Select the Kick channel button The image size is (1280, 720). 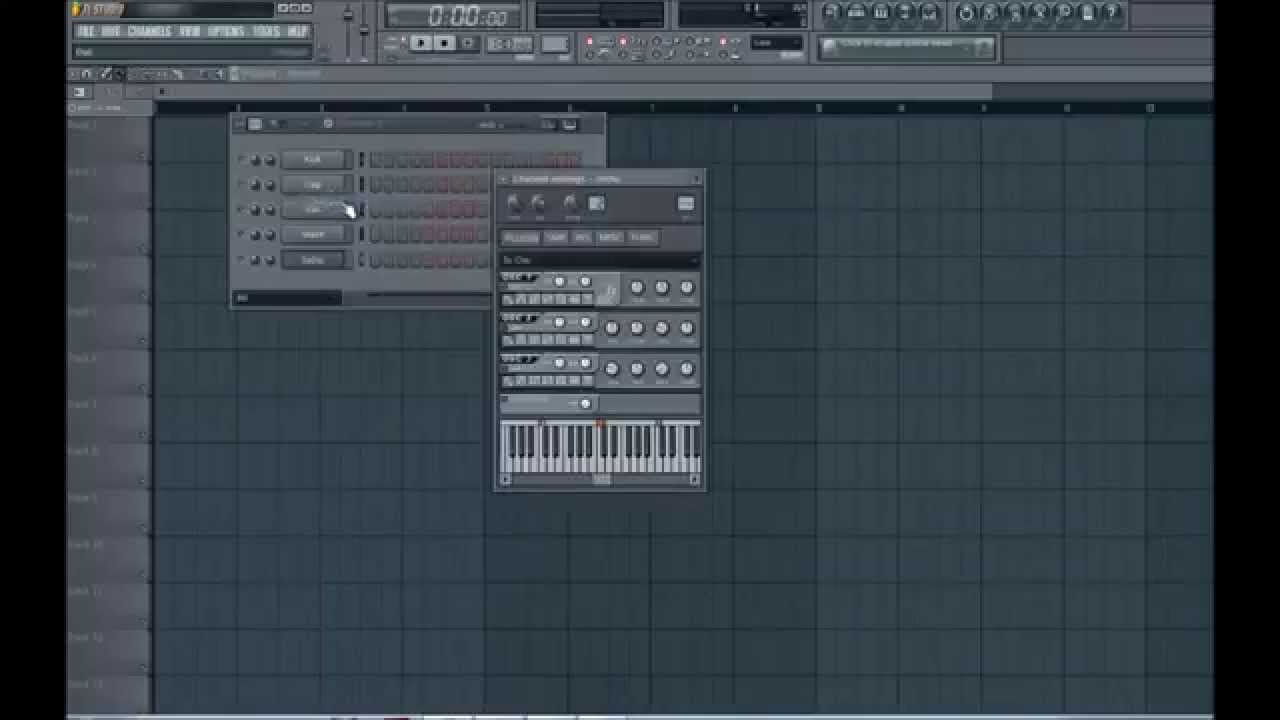pyautogui.click(x=313, y=160)
